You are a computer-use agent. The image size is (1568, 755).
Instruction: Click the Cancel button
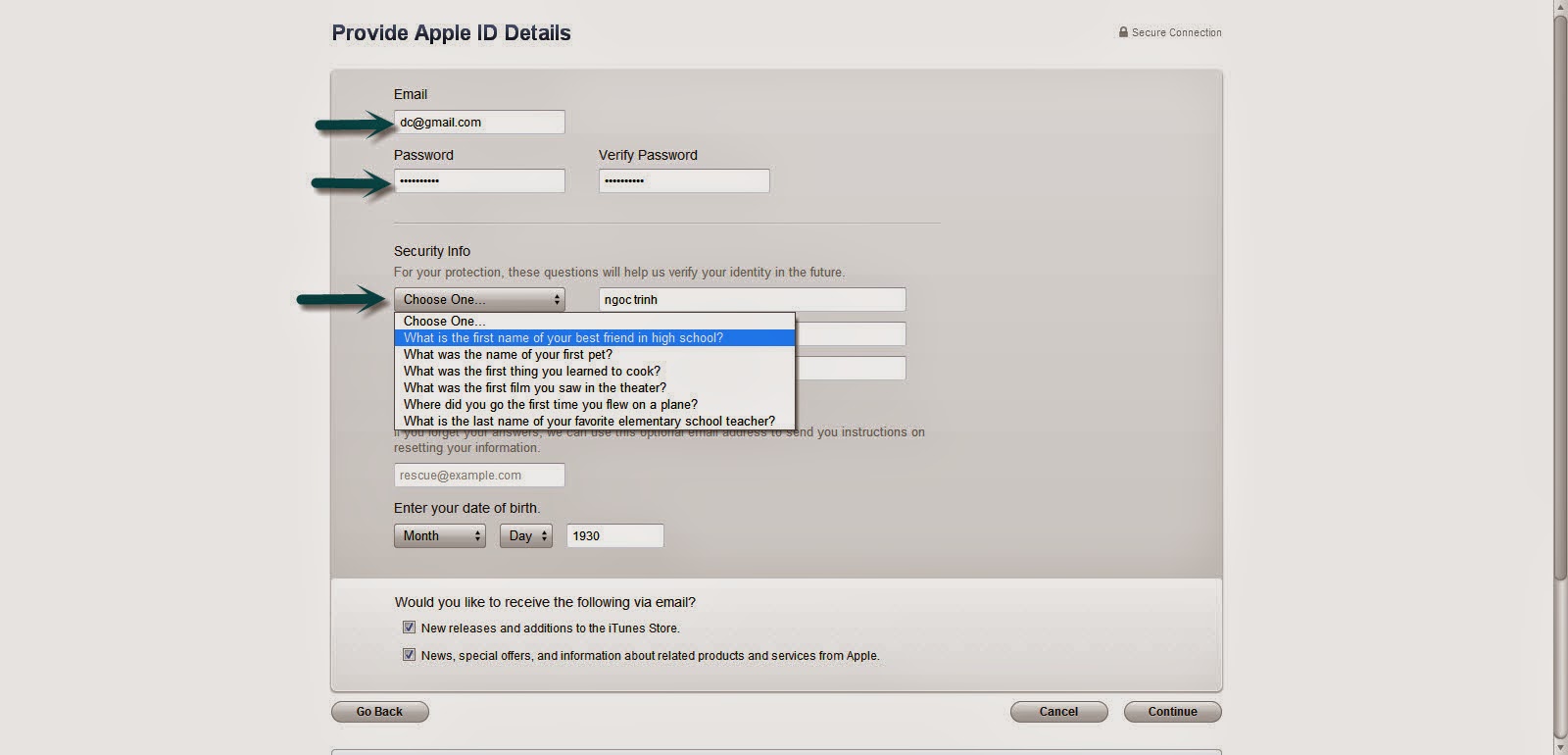1058,712
